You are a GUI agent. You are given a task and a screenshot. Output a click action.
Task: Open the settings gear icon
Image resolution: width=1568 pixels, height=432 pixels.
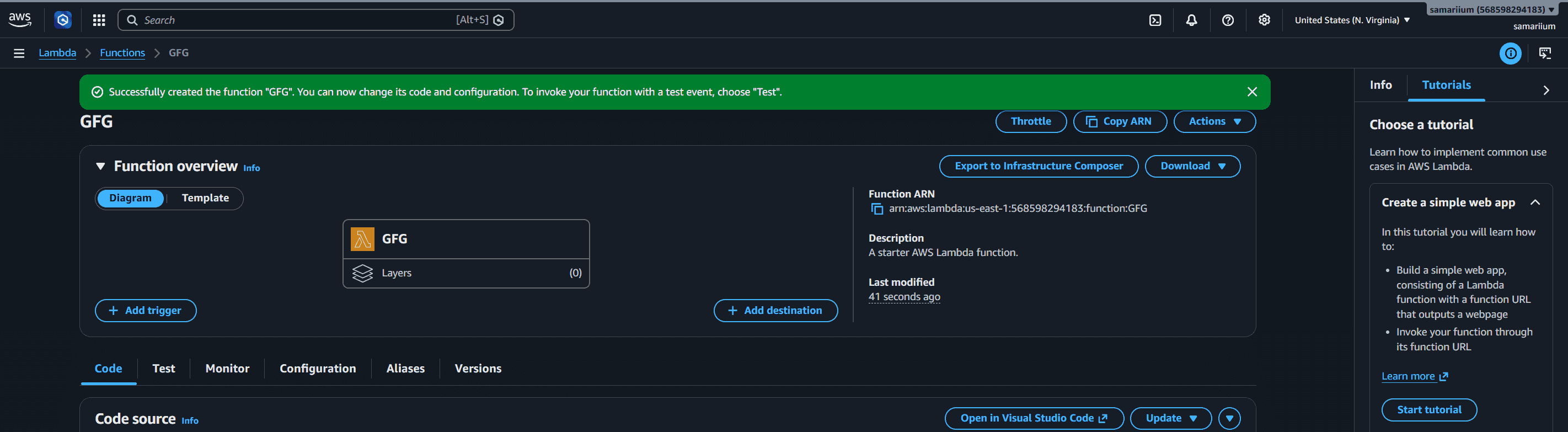pyautogui.click(x=1264, y=20)
